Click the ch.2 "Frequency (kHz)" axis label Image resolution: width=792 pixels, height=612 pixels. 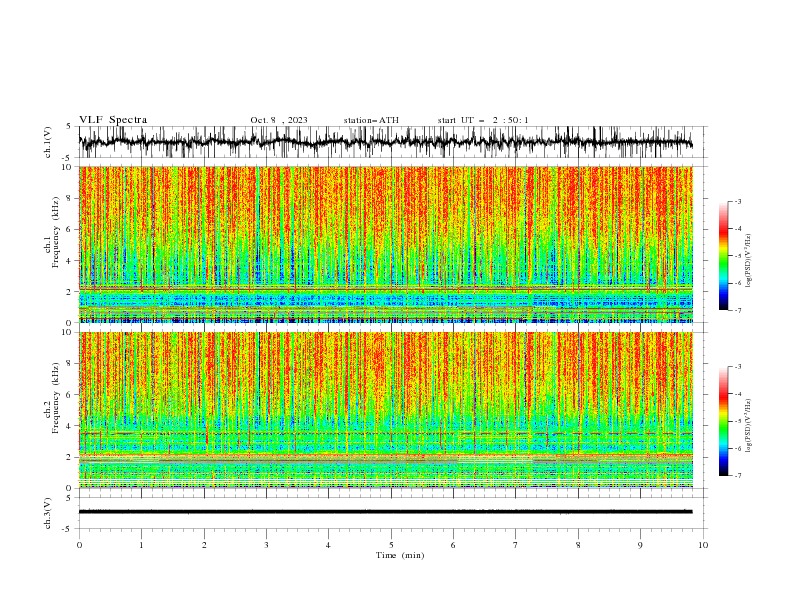pyautogui.click(x=56, y=398)
